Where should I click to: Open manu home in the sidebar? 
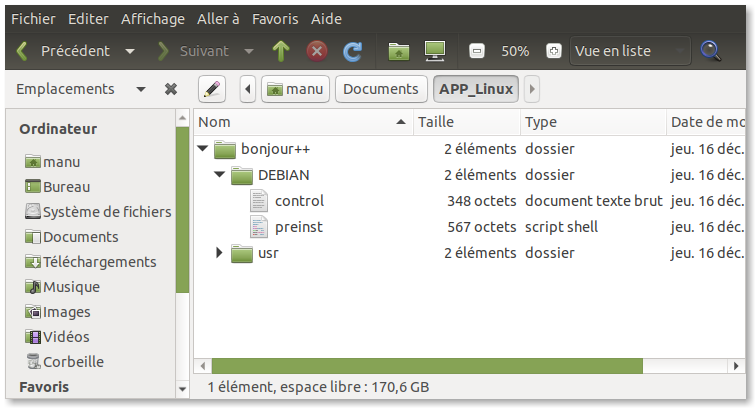[52, 162]
